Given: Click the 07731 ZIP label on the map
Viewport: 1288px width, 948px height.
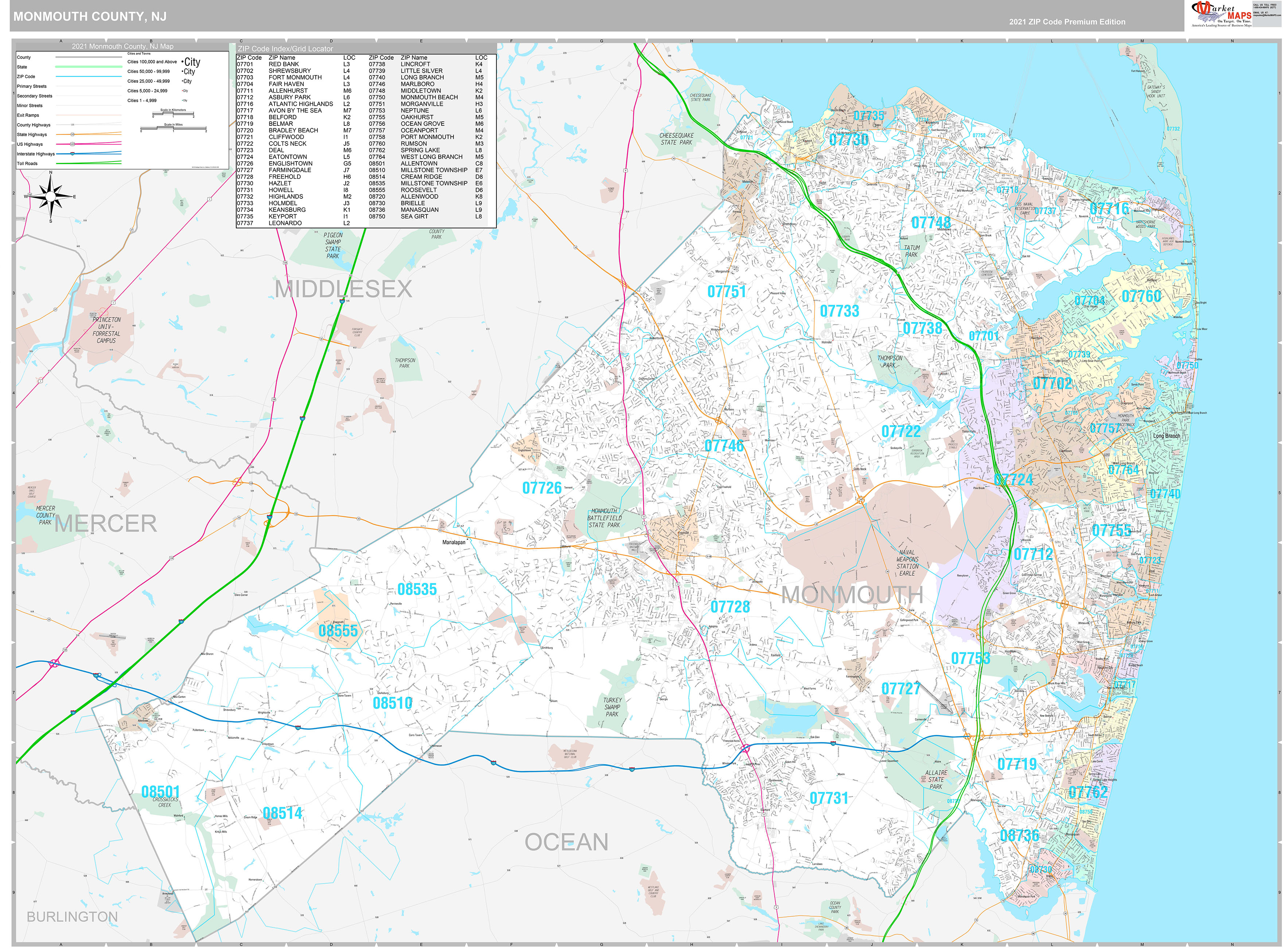Looking at the screenshot, I should 829,798.
